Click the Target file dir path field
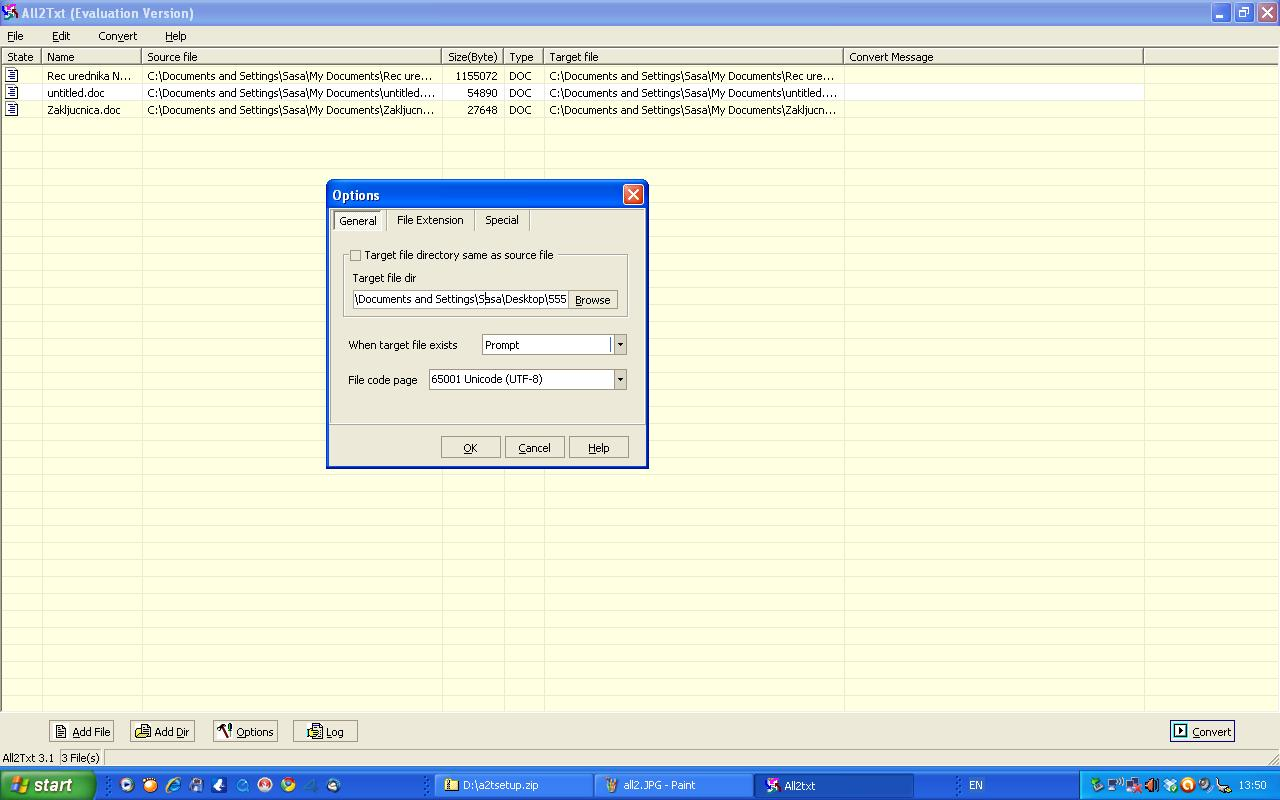This screenshot has height=800, width=1280. coord(460,299)
